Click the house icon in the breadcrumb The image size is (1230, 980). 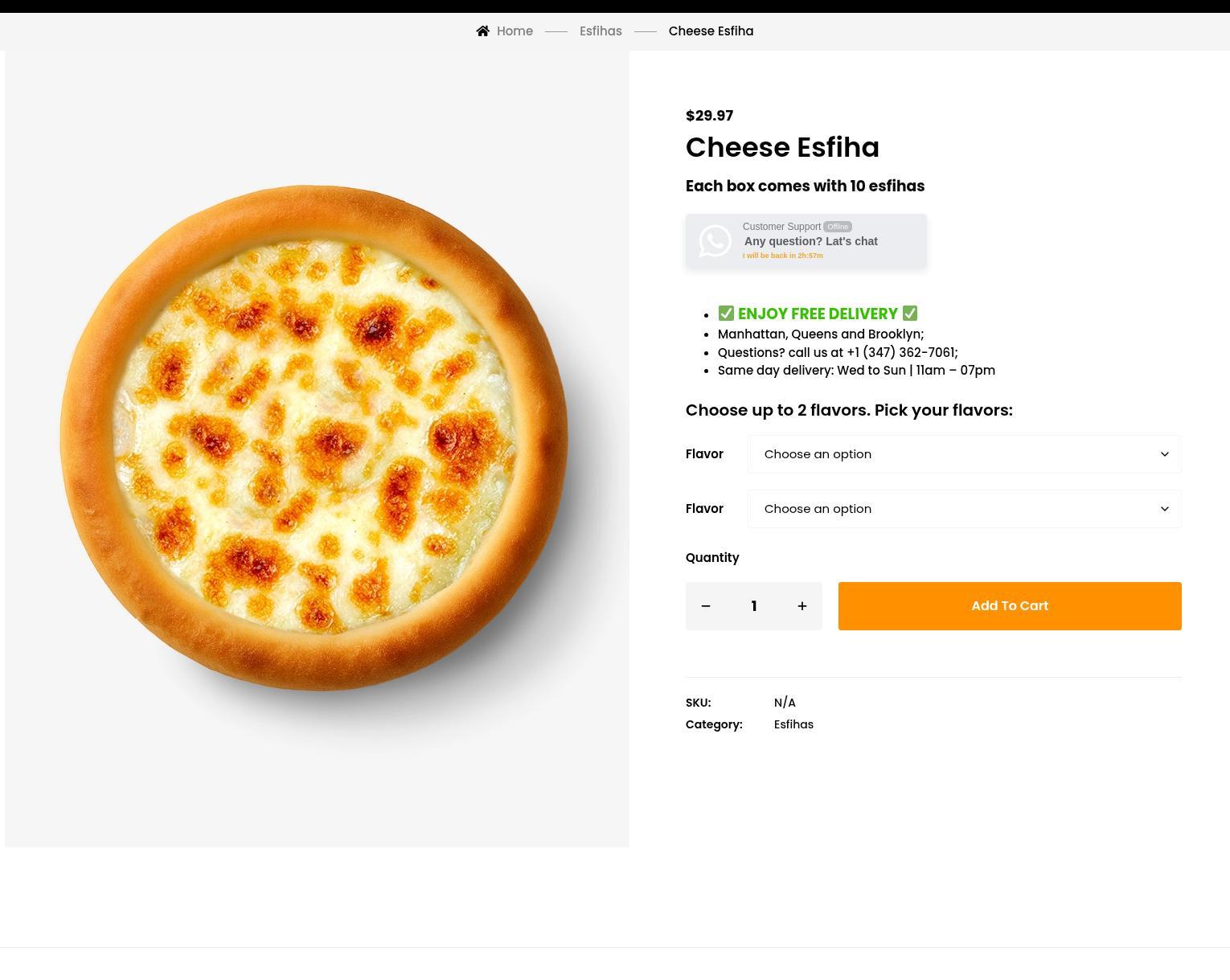coord(482,31)
